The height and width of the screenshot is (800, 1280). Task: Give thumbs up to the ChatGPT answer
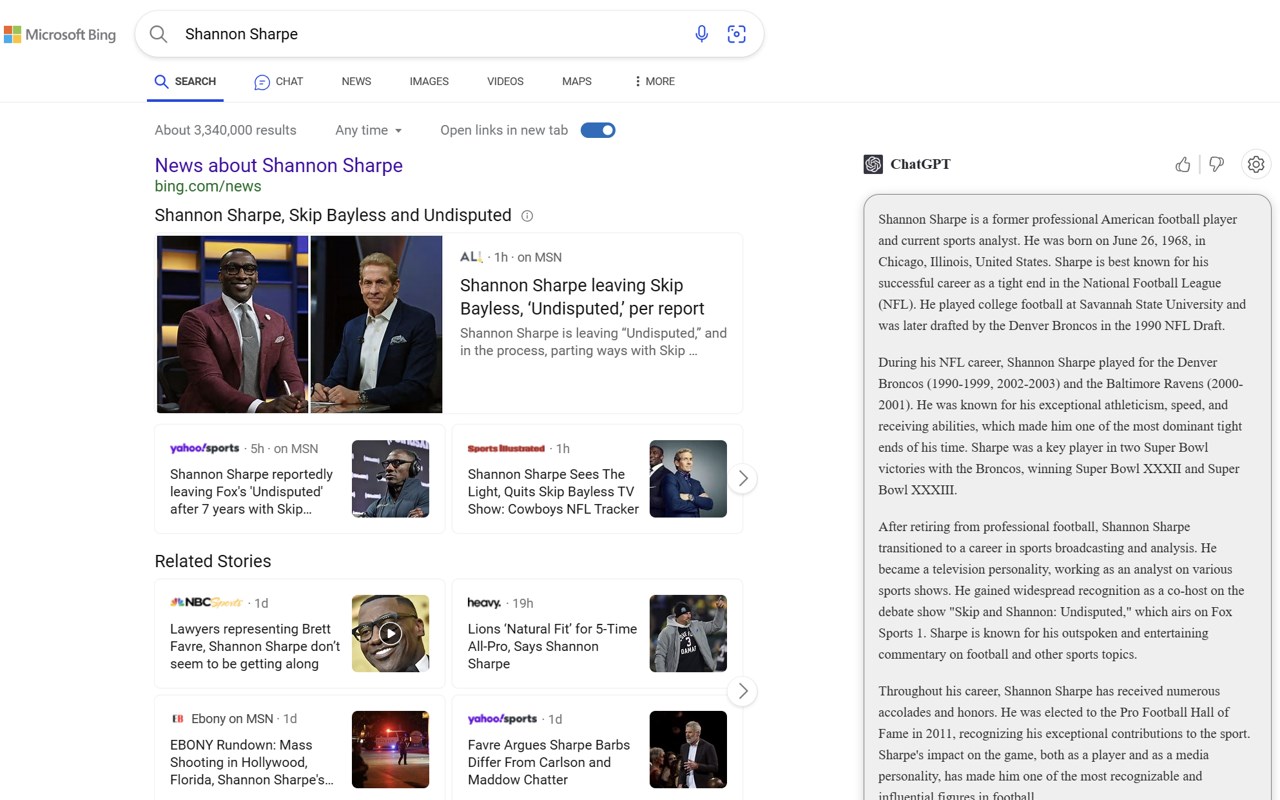[1183, 164]
